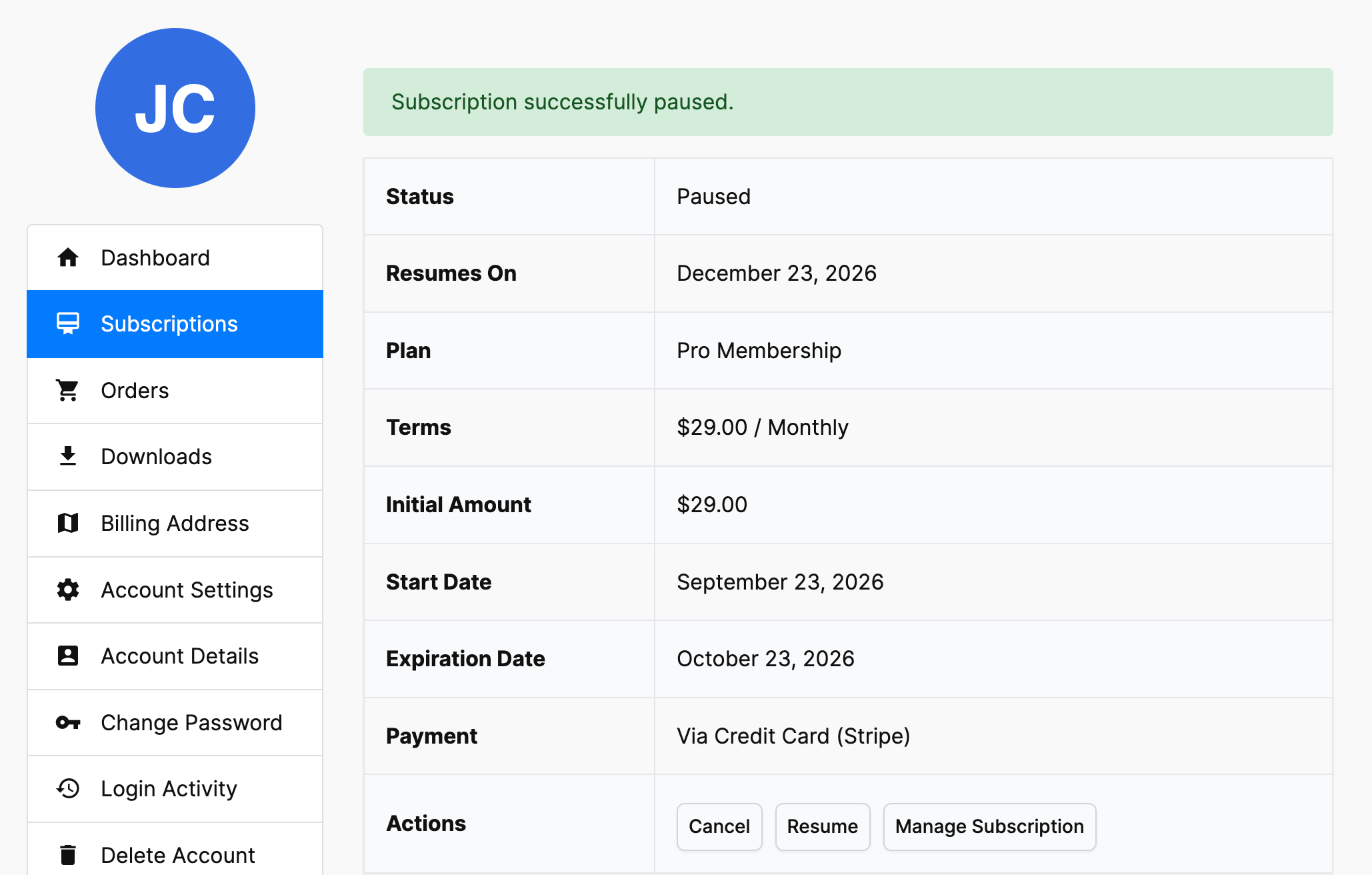Screen dimensions: 1372x875
Task: Click the Downloads arrow icon
Action: [68, 457]
